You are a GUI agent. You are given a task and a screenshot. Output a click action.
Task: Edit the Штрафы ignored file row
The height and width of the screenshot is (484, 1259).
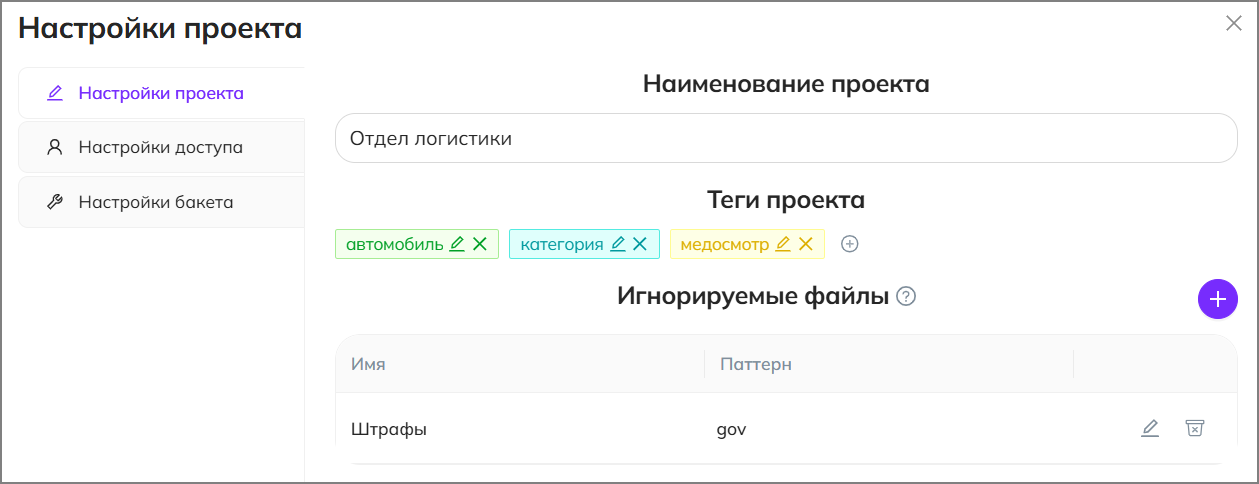1150,429
